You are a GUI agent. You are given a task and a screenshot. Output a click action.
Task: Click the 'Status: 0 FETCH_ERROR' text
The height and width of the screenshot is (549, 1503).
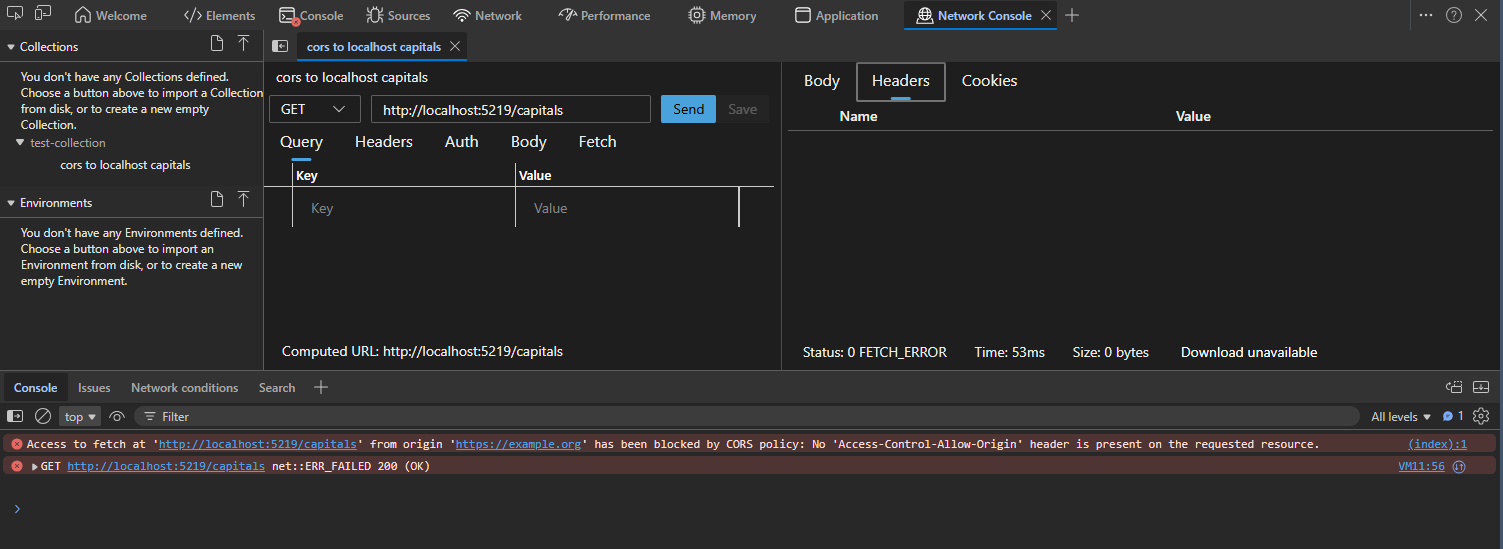(x=874, y=352)
